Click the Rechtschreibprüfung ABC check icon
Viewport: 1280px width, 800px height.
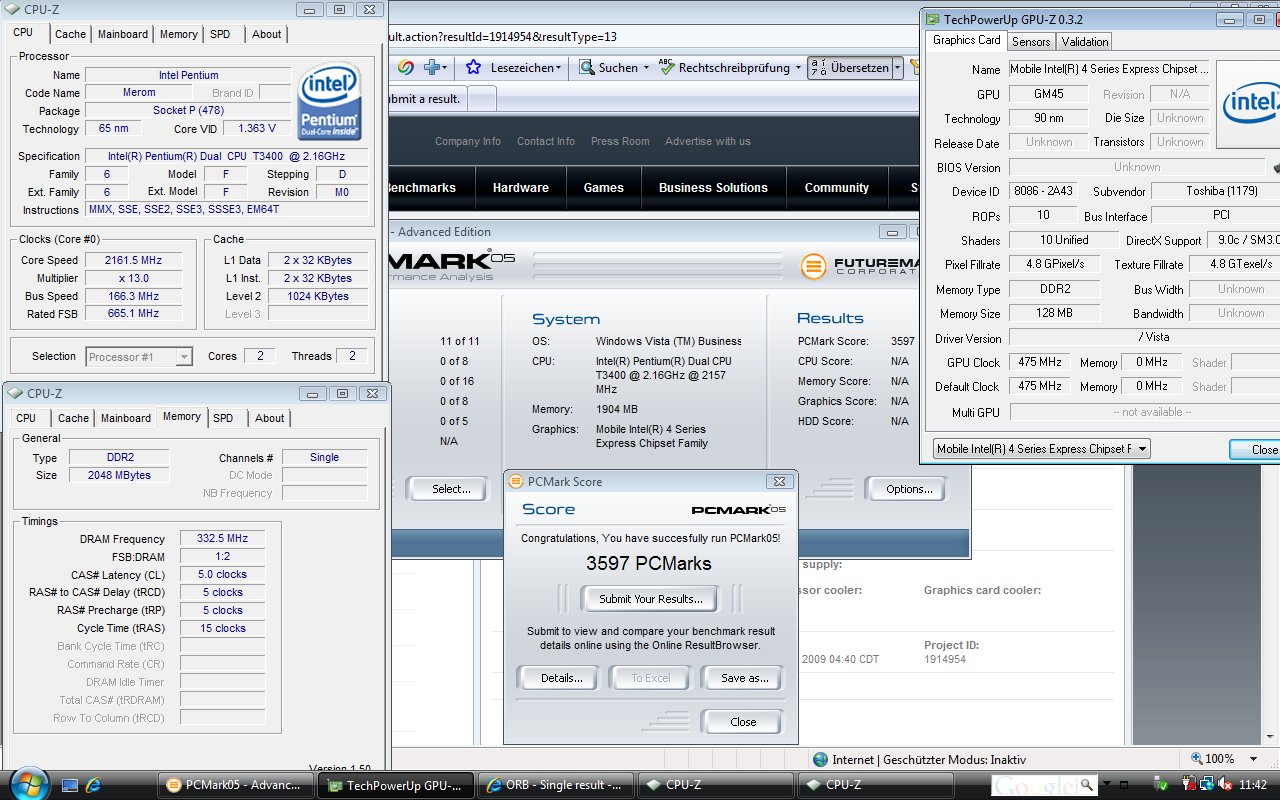(x=665, y=68)
